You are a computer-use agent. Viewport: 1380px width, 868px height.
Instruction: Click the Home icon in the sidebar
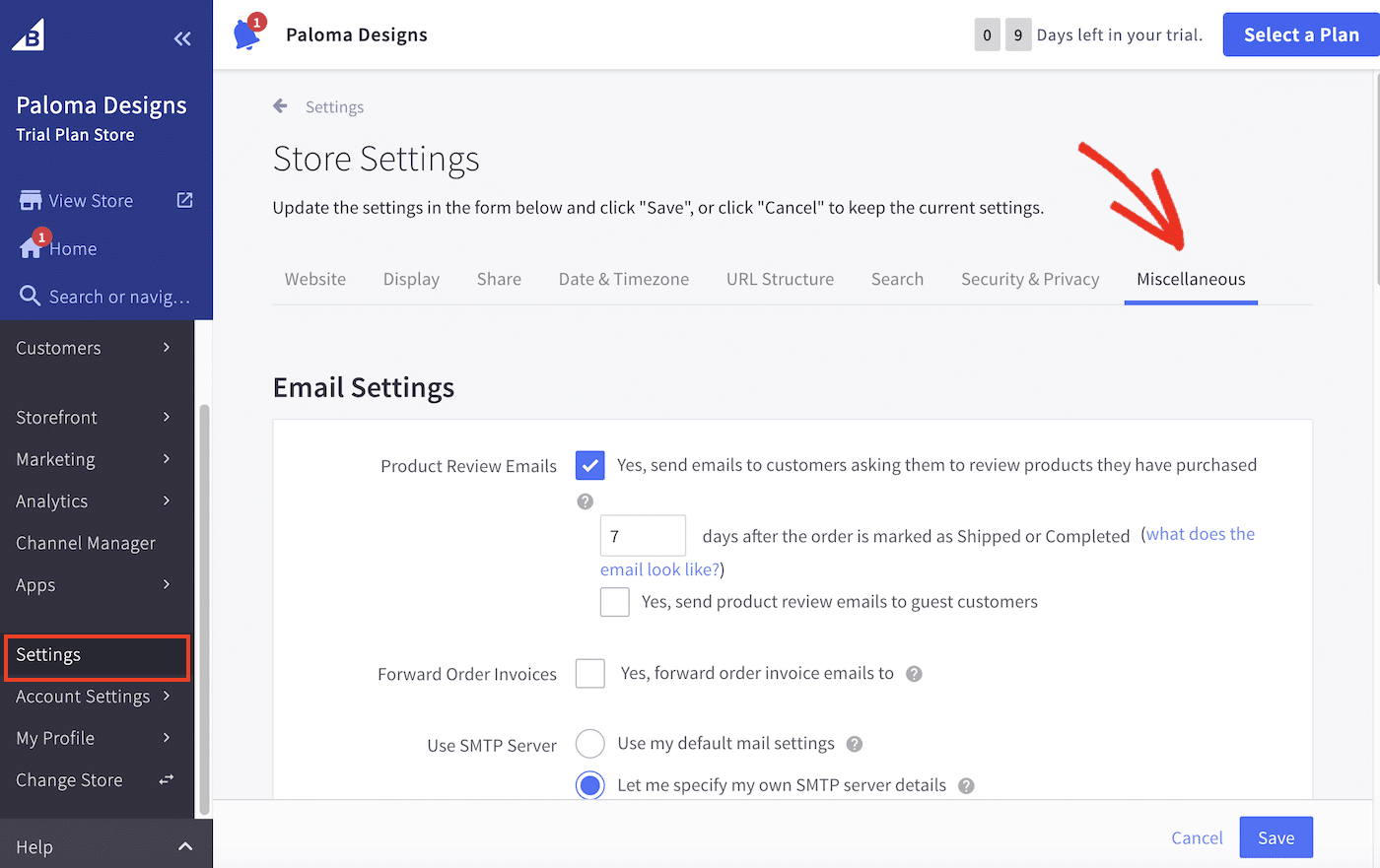click(x=33, y=248)
